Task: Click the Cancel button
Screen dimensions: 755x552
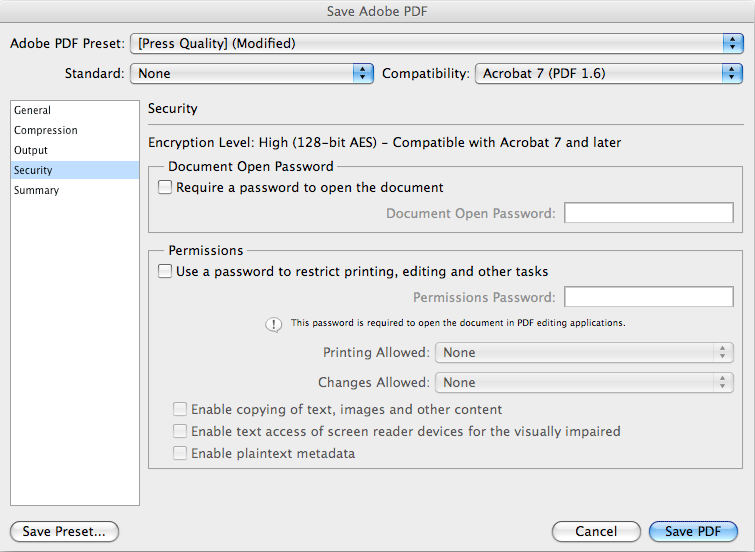Action: [596, 531]
